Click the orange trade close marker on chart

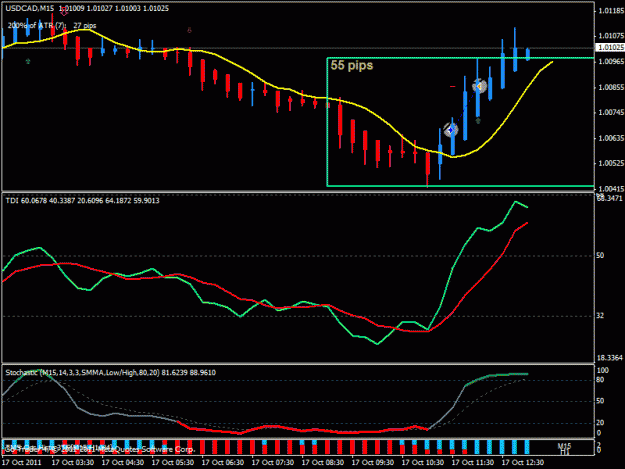tap(479, 86)
